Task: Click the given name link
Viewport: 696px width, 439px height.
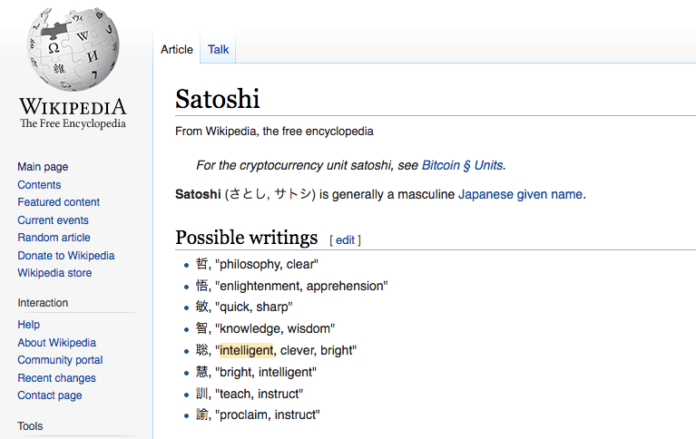Action: click(550, 194)
